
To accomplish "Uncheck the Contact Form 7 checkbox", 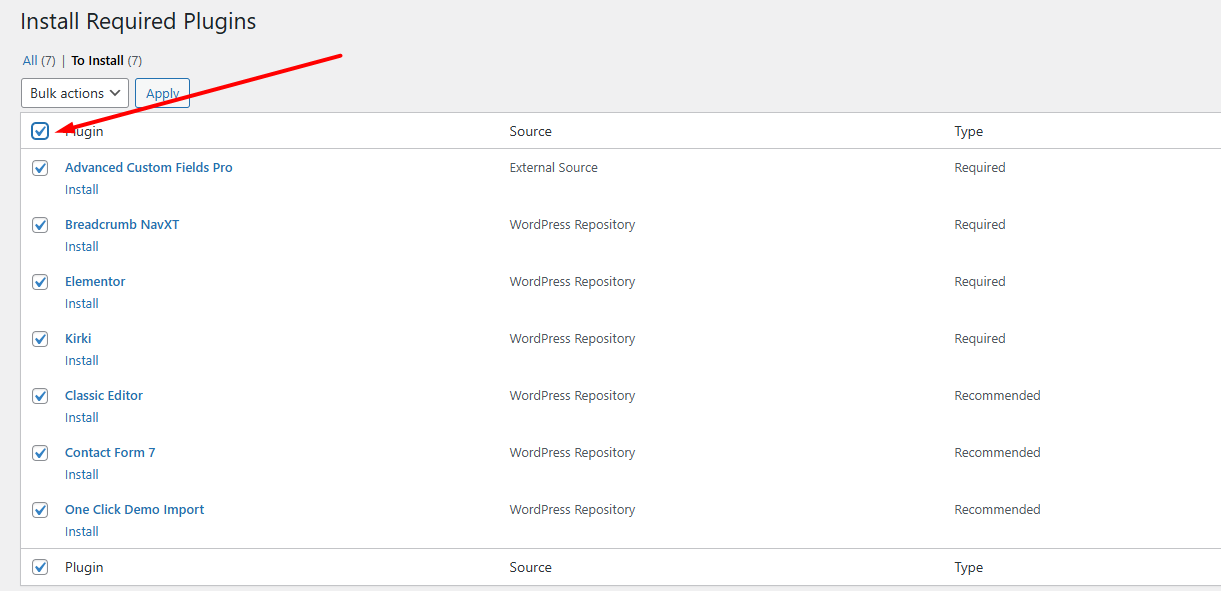I will pos(40,453).
